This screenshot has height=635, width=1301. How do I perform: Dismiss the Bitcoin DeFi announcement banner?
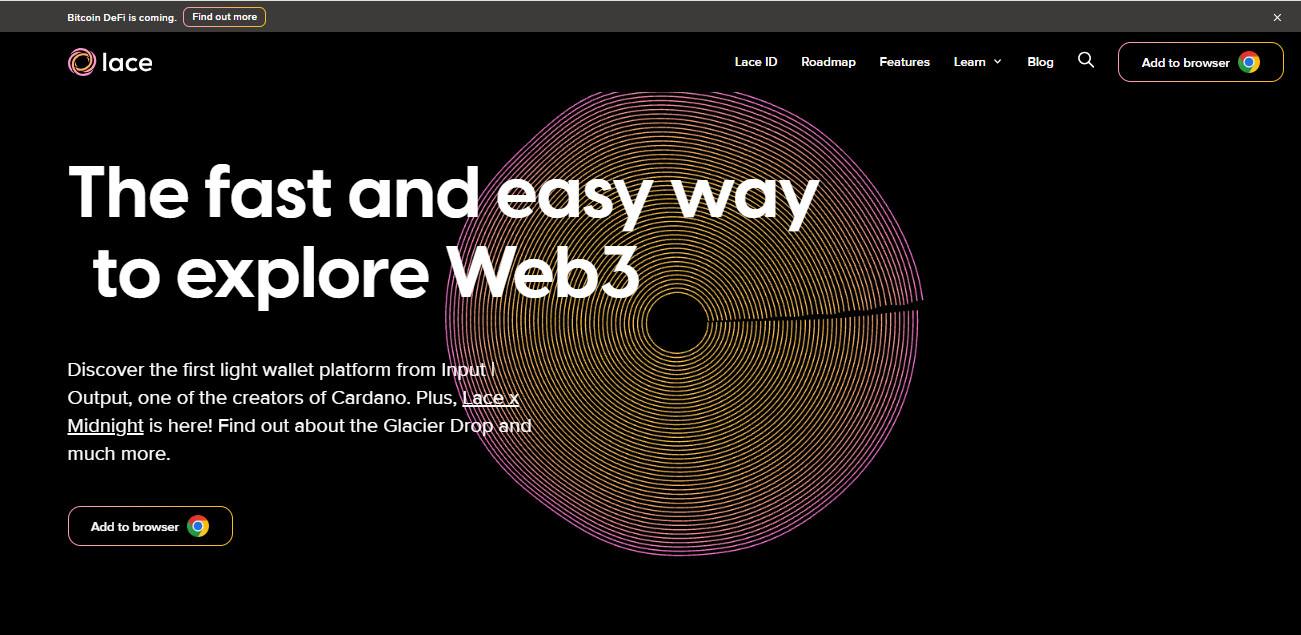1277,17
